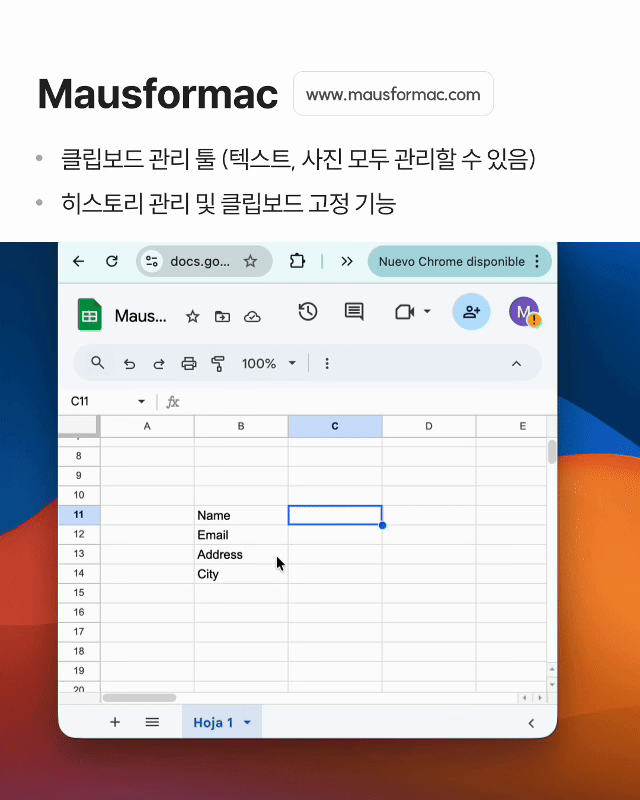640x800 pixels.
Task: Start a Meet call camera icon
Action: tap(405, 312)
